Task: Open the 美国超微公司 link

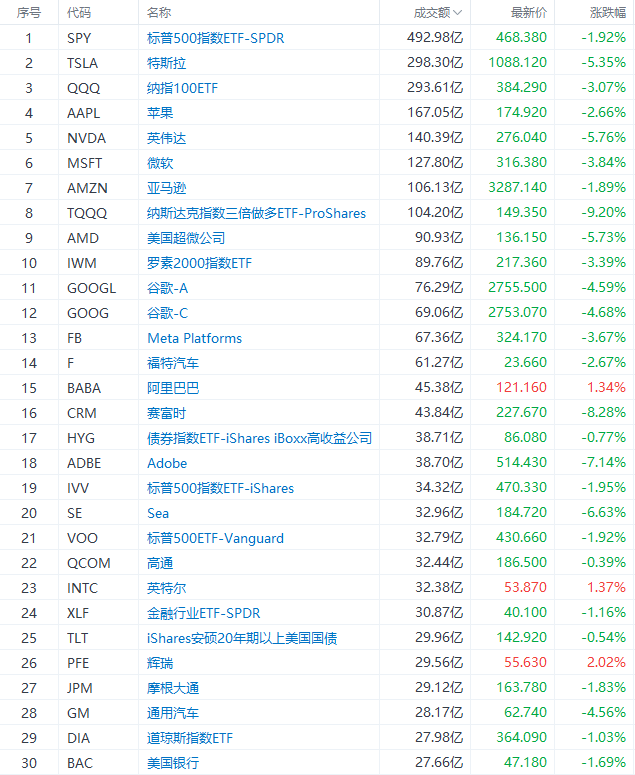Action: pos(186,238)
